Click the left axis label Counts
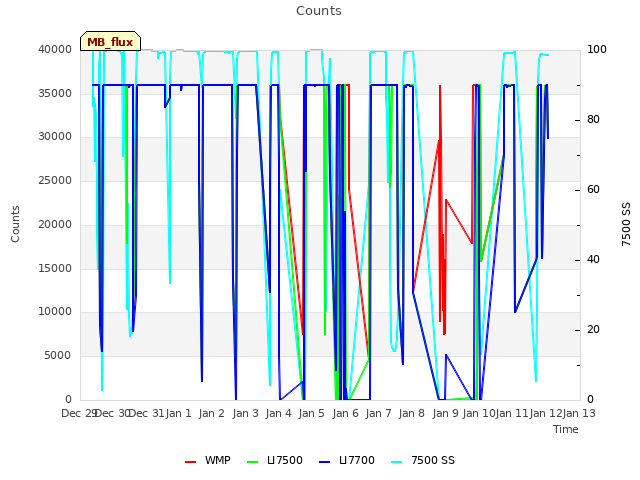This screenshot has width=640, height=480. (15, 224)
